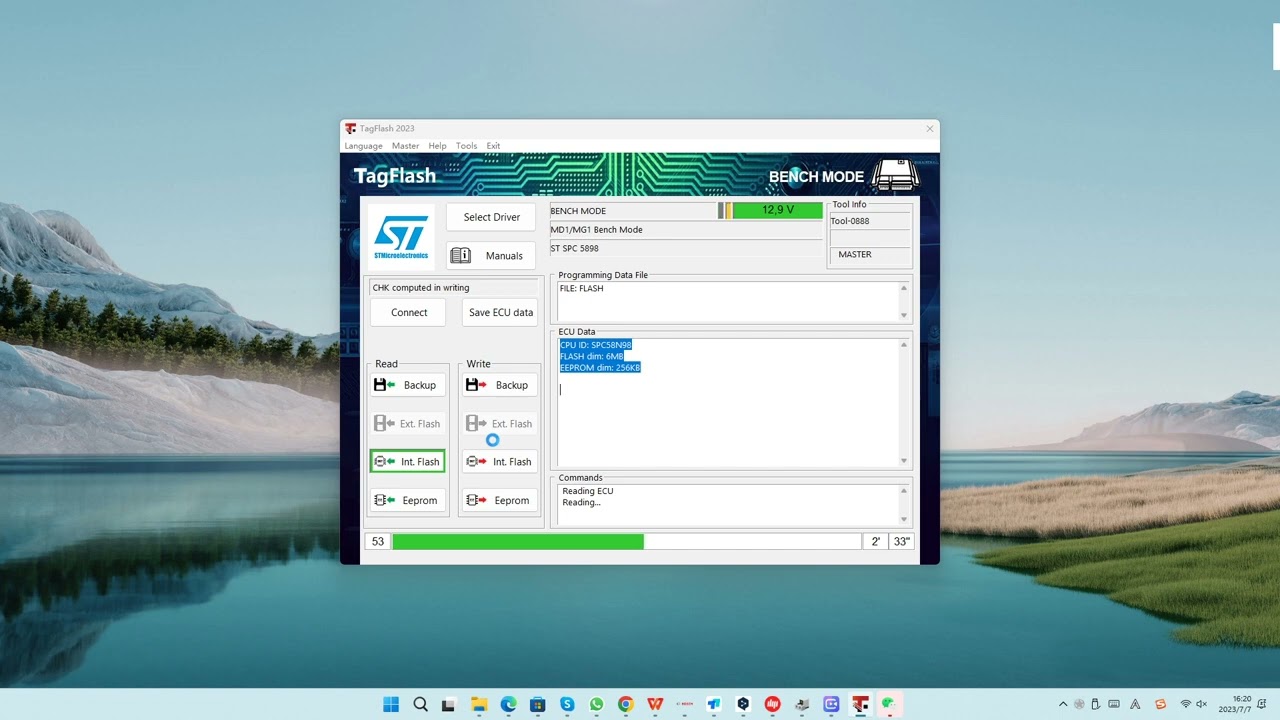Screen dimensions: 1280x720
Task: Open Task View on the taskbar
Action: (x=449, y=704)
